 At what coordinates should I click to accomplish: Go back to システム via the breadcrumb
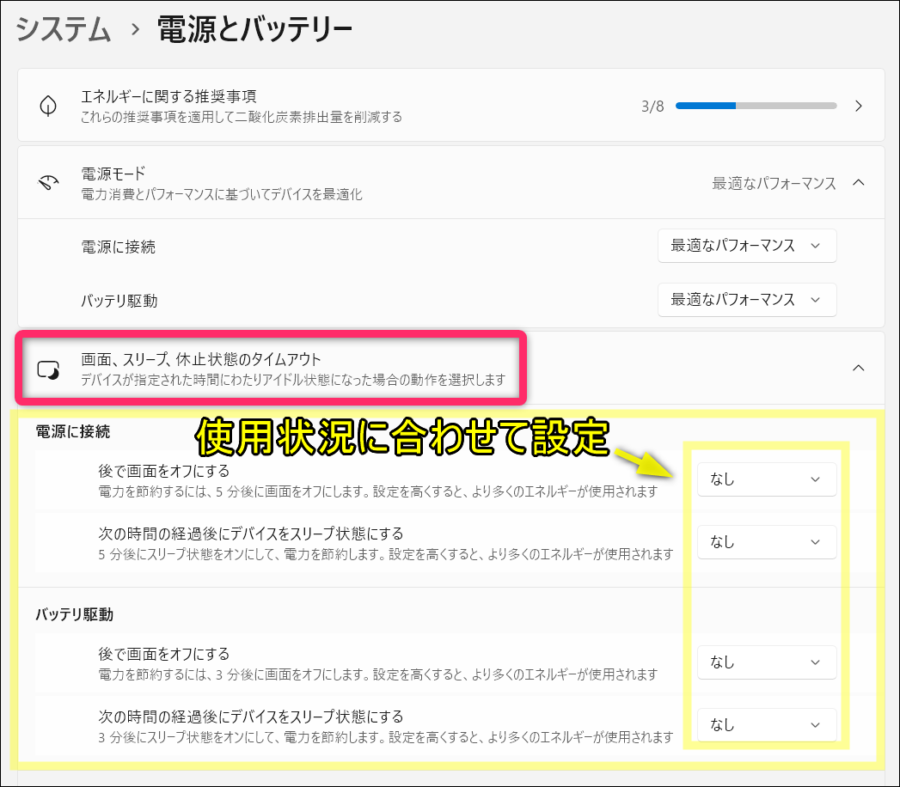63,30
